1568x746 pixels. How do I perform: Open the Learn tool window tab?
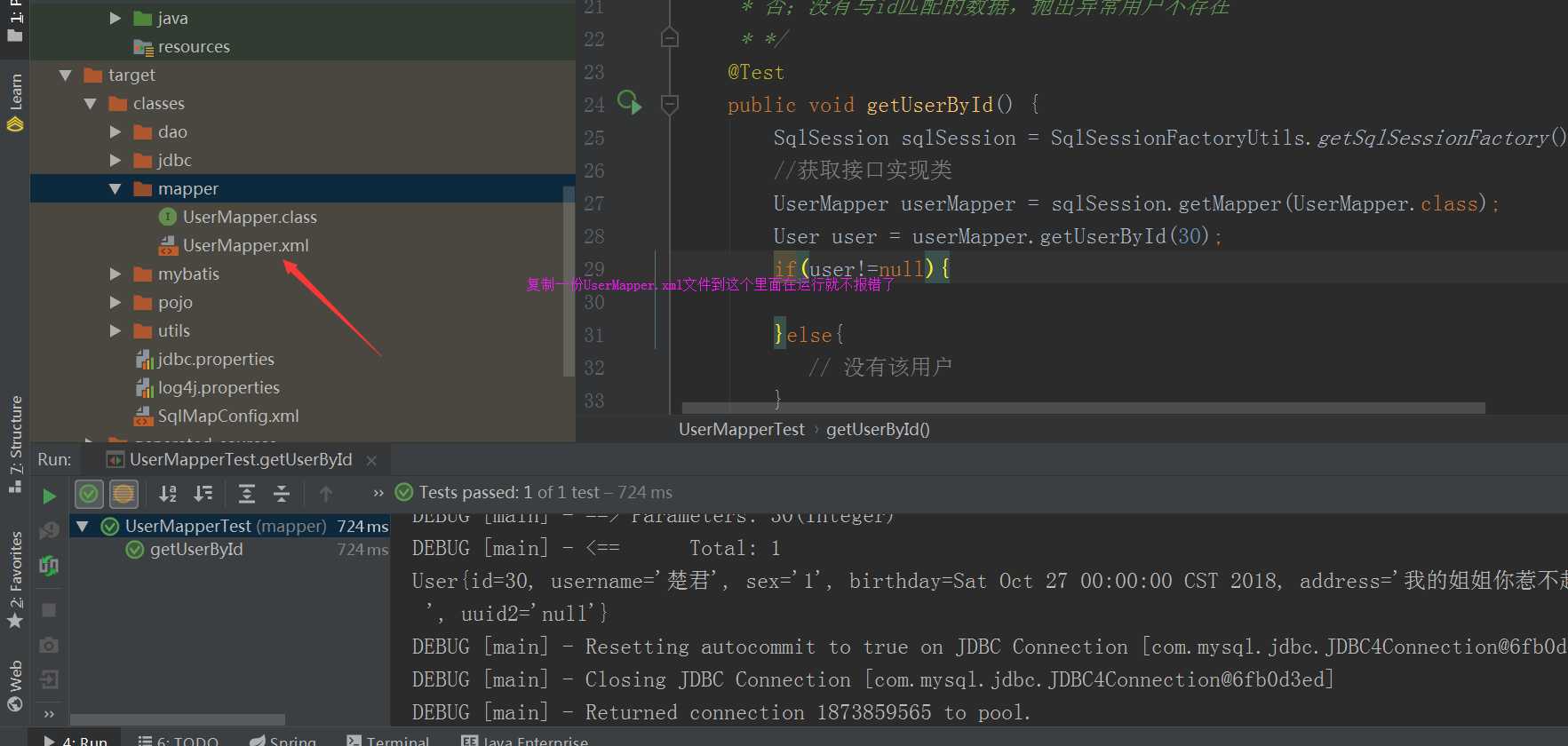pyautogui.click(x=15, y=102)
